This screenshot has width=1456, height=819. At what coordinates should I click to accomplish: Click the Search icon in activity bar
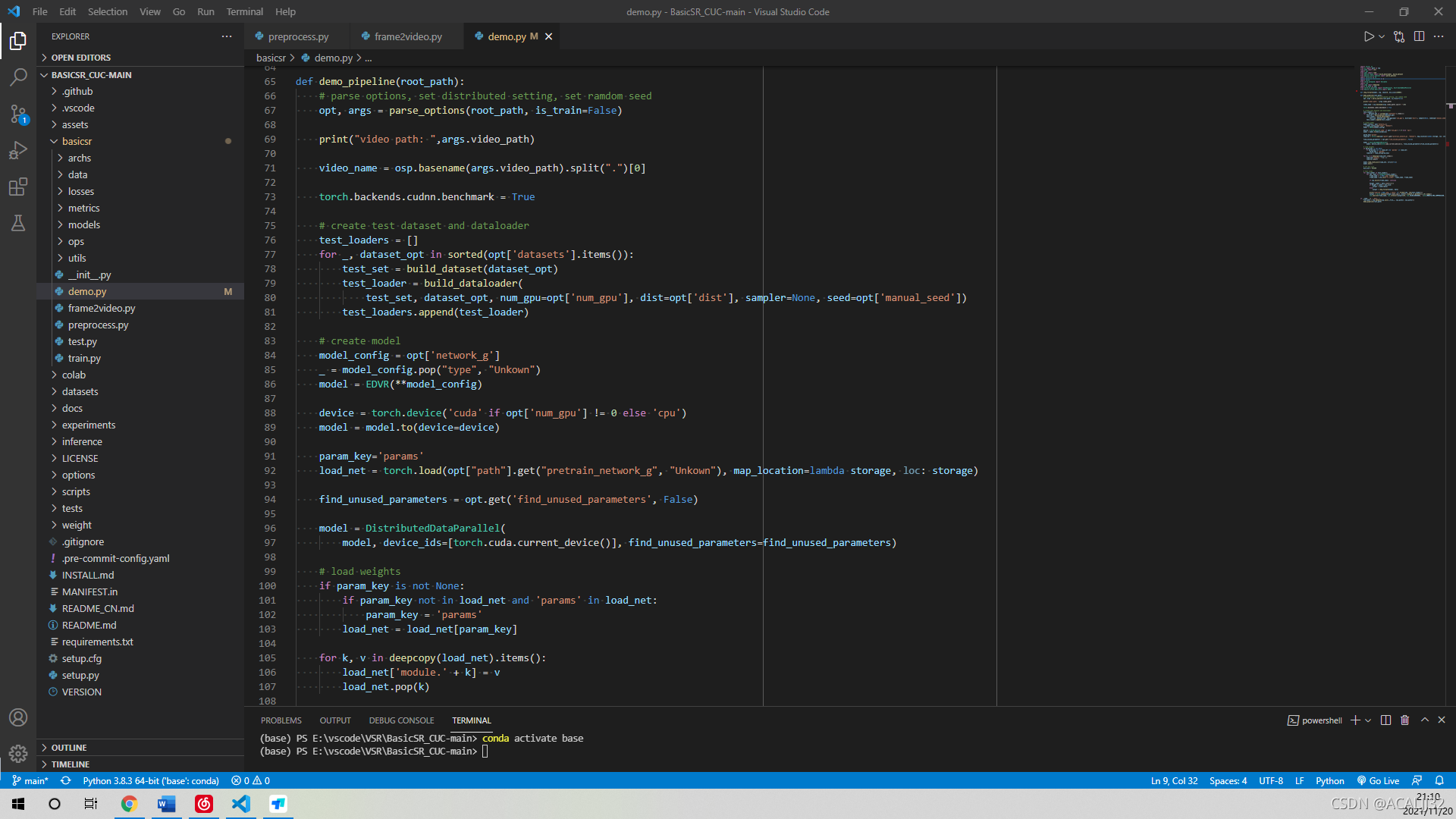point(18,78)
